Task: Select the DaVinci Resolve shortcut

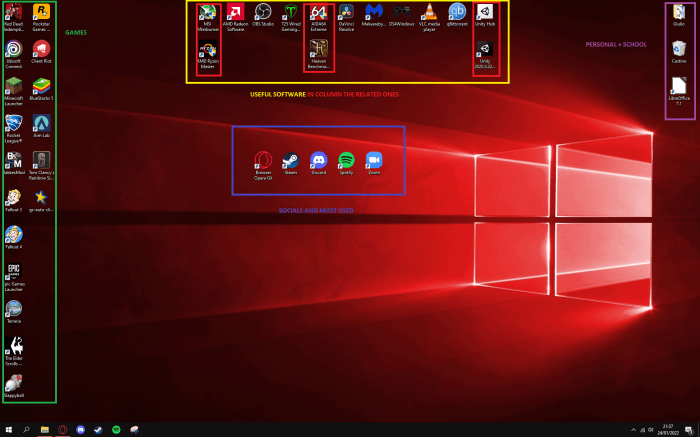Action: click(x=346, y=17)
